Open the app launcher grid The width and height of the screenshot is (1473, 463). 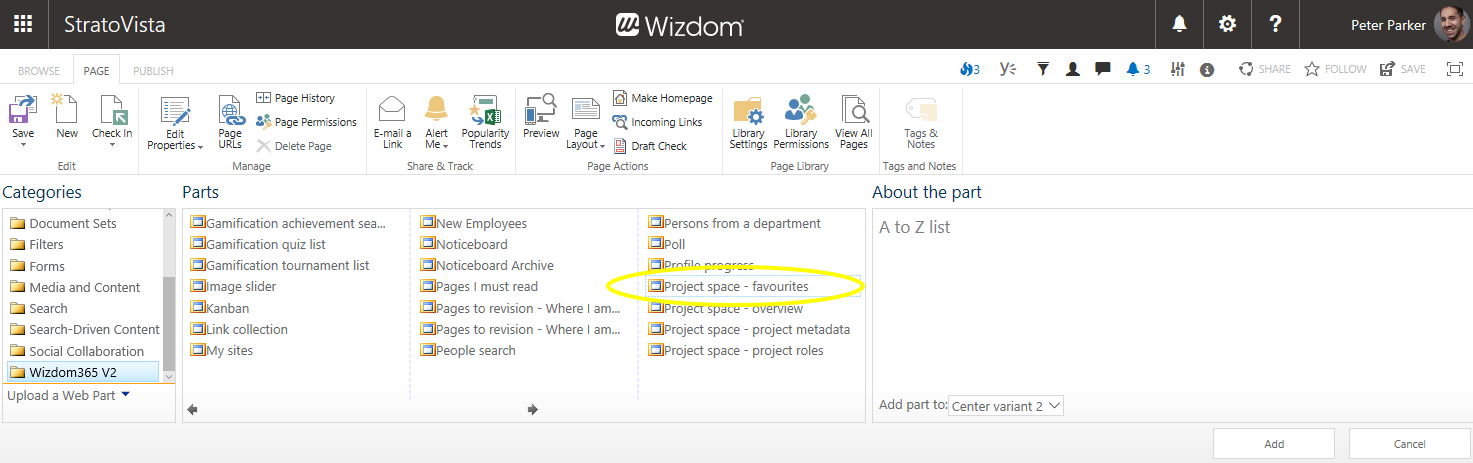coord(23,24)
